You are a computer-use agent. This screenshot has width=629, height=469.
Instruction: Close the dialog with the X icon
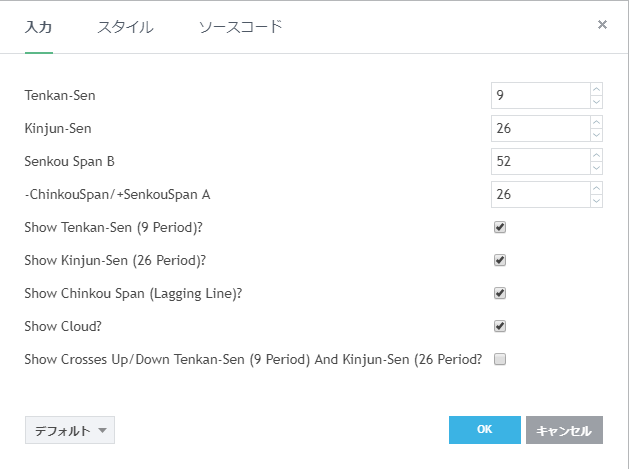602,25
